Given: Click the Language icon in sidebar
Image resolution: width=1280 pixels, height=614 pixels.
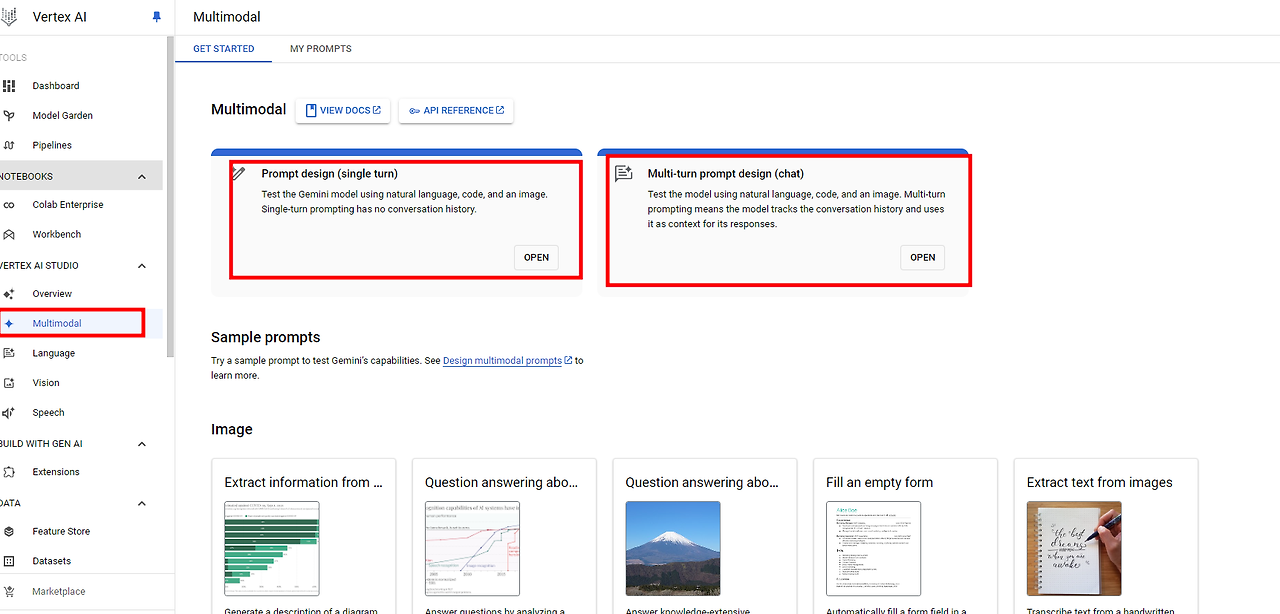Looking at the screenshot, I should (9, 353).
